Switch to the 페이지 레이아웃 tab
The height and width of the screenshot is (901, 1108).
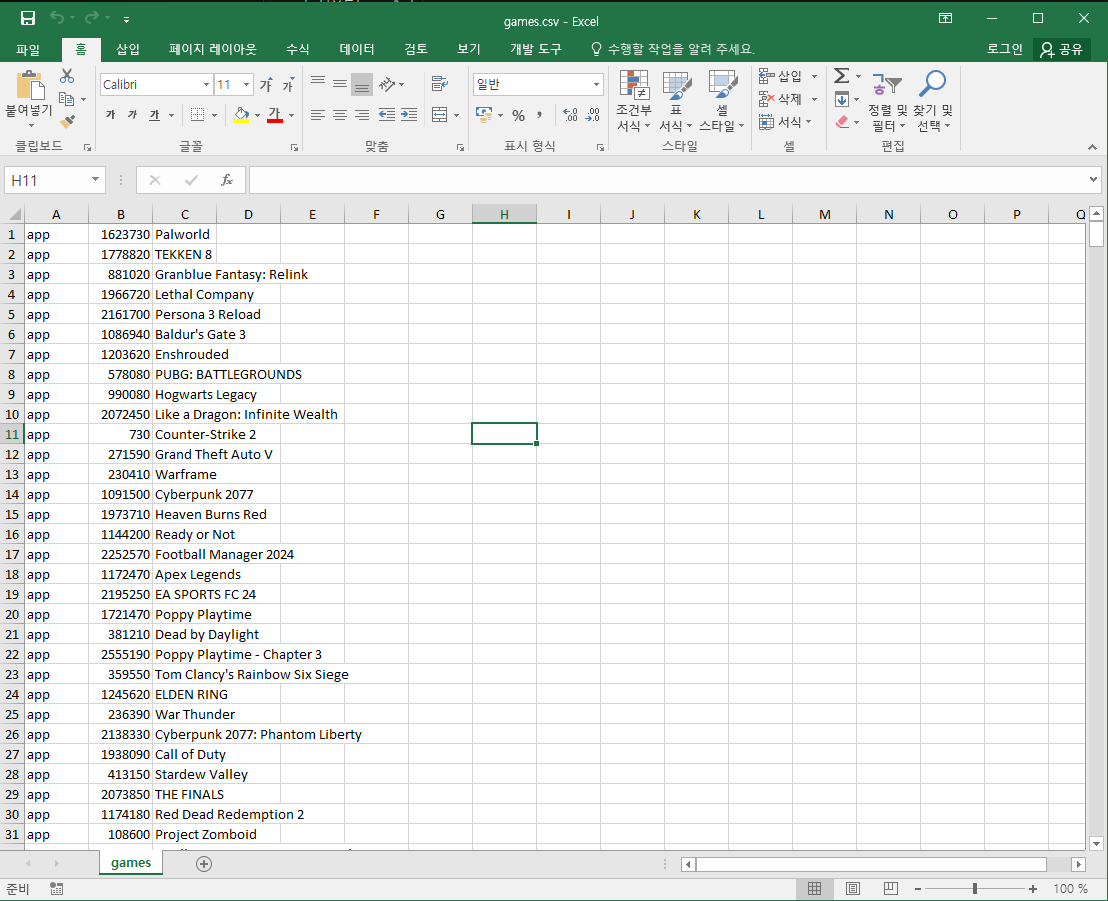pyautogui.click(x=213, y=49)
